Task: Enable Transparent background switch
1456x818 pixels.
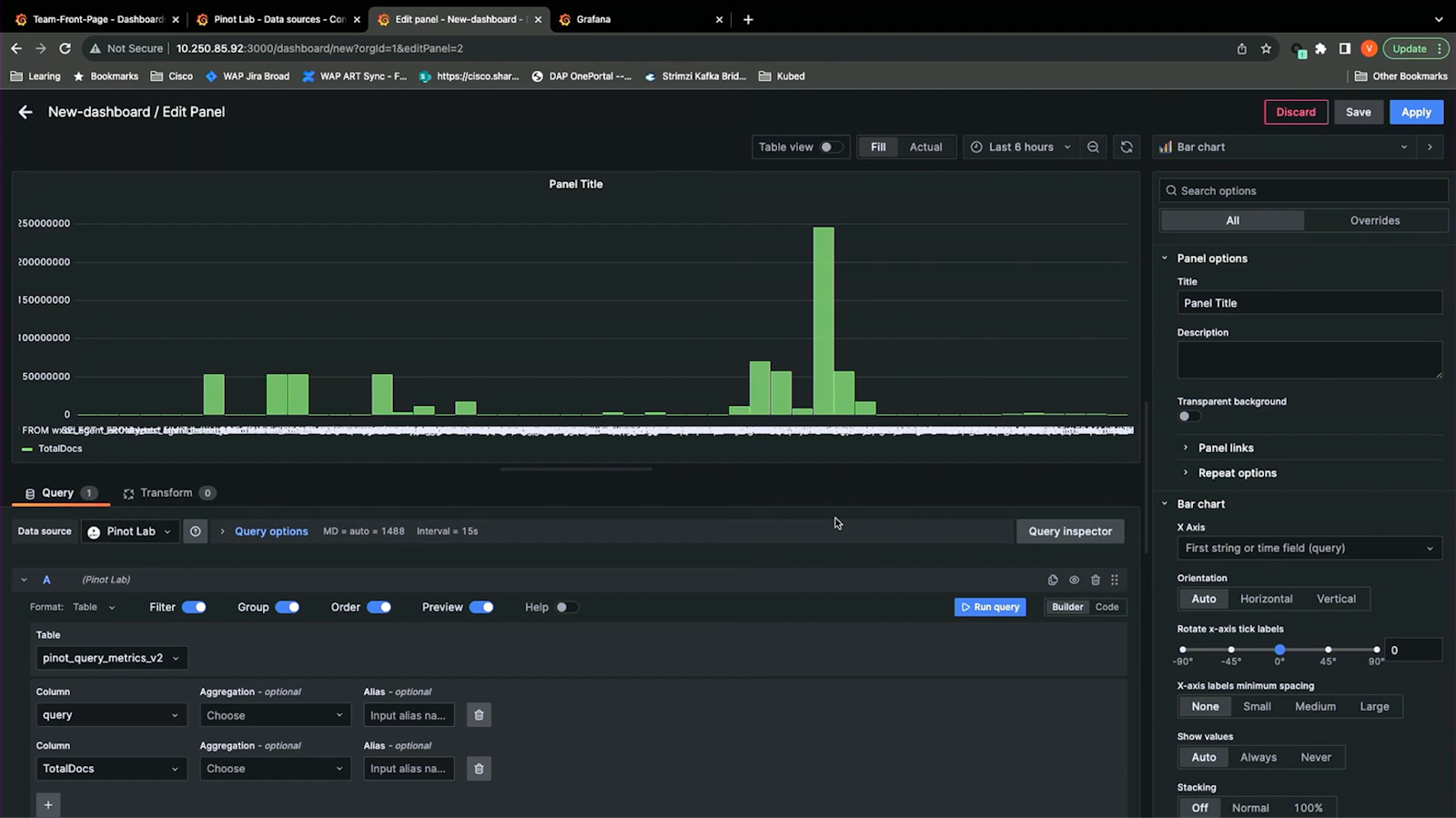Action: [1188, 417]
